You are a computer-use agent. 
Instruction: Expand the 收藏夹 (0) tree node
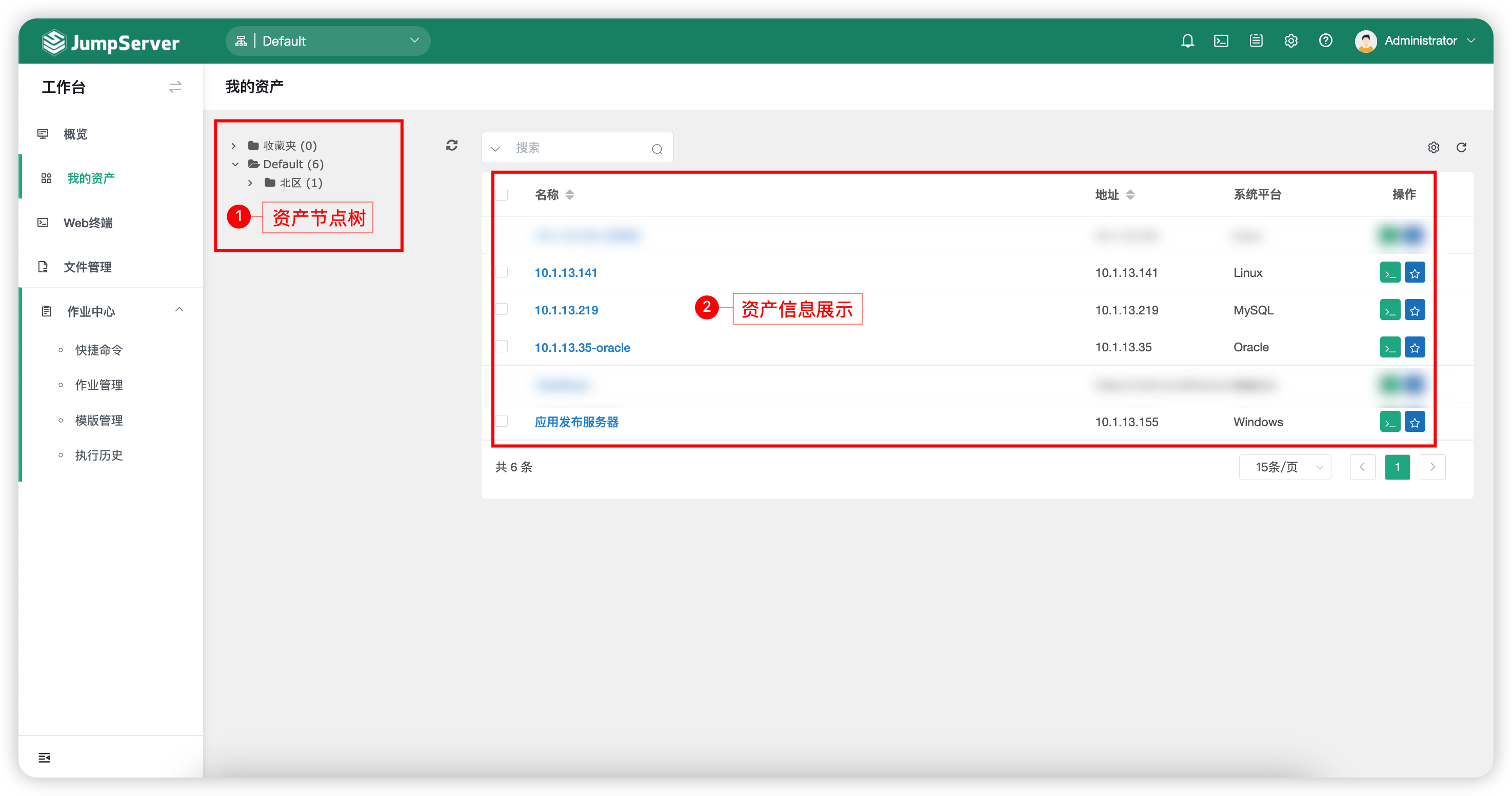(233, 146)
